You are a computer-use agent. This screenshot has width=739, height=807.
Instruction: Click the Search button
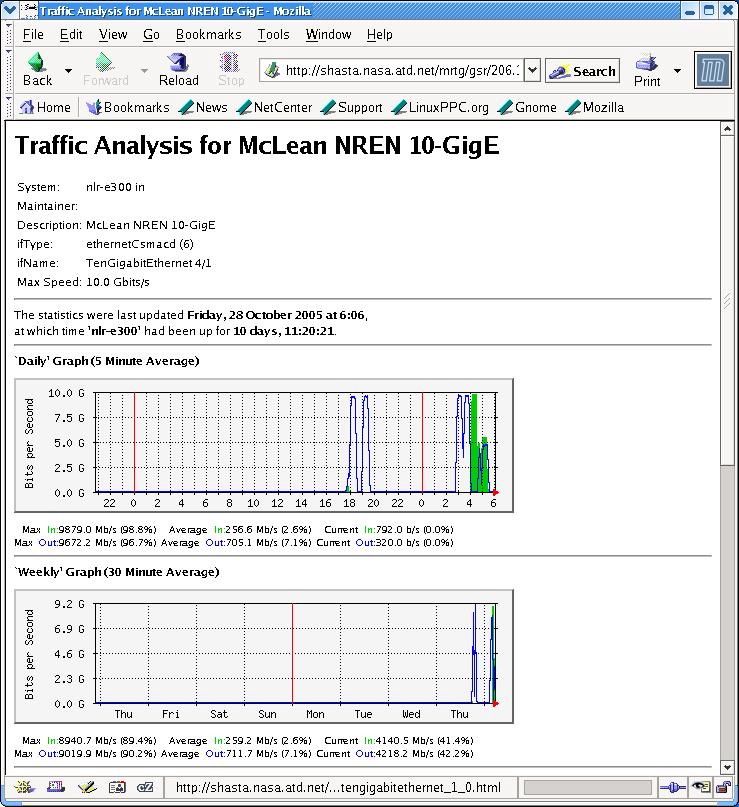coord(583,71)
